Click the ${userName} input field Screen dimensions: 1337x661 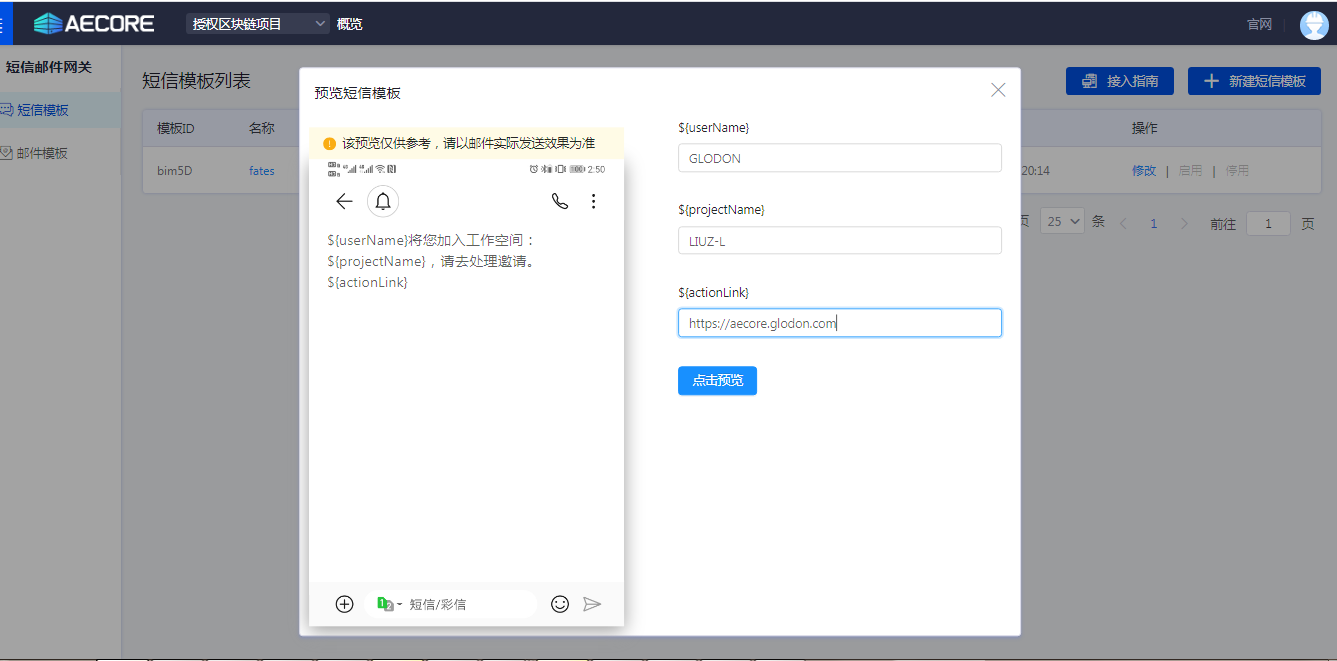click(839, 158)
